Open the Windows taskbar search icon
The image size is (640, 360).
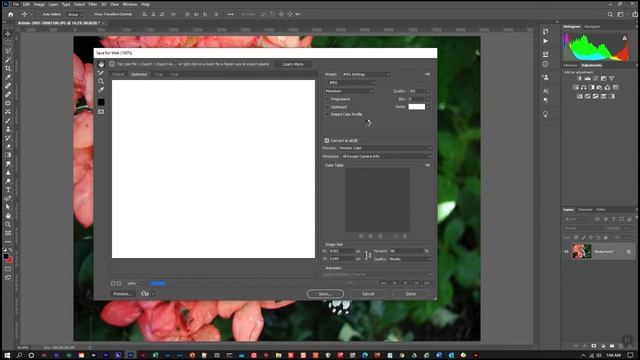tap(19, 356)
